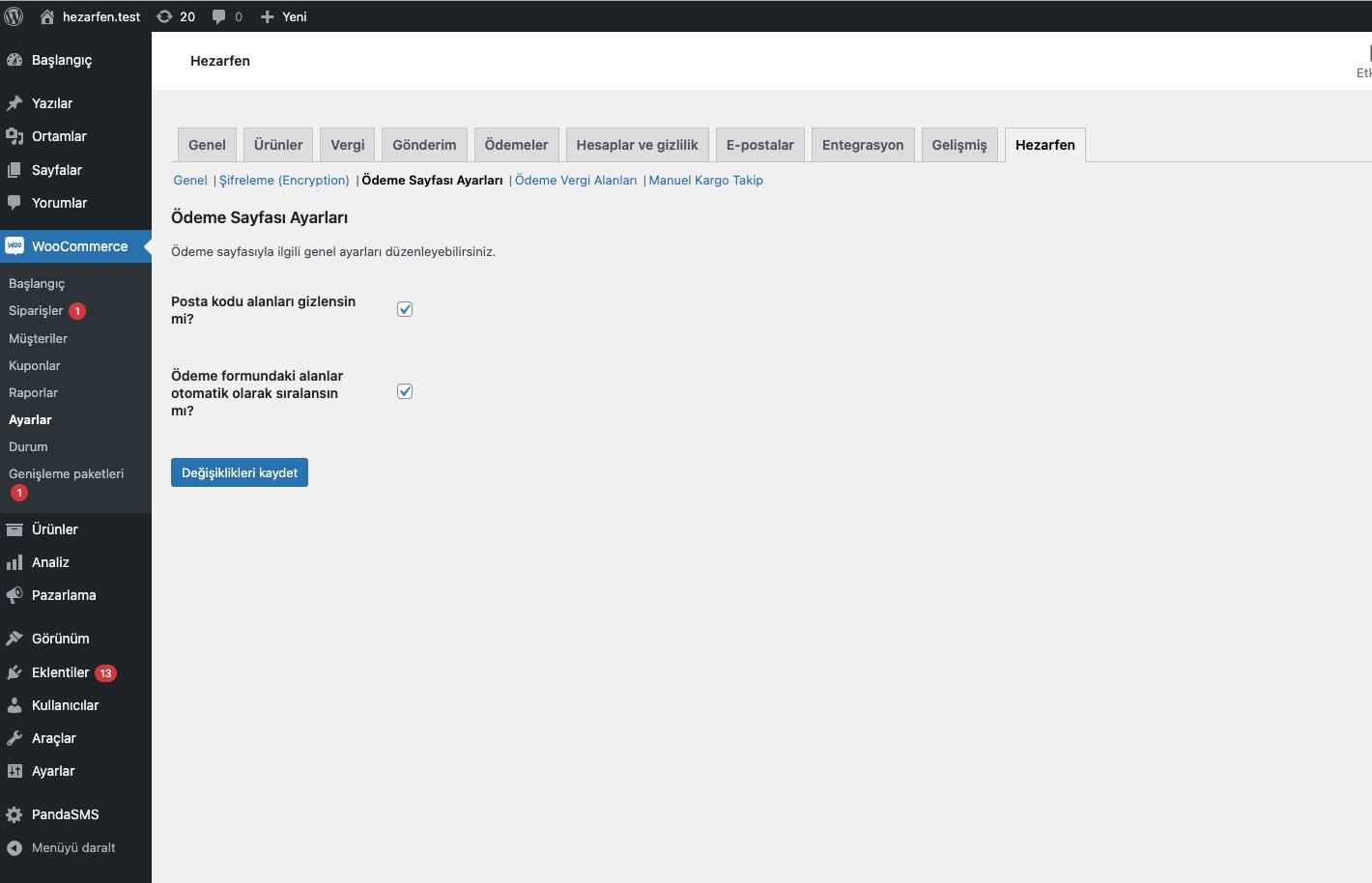Viewport: 1372px width, 883px height.
Task: Open the Genişleme paketleri submenu item
Action: pyautogui.click(x=66, y=473)
